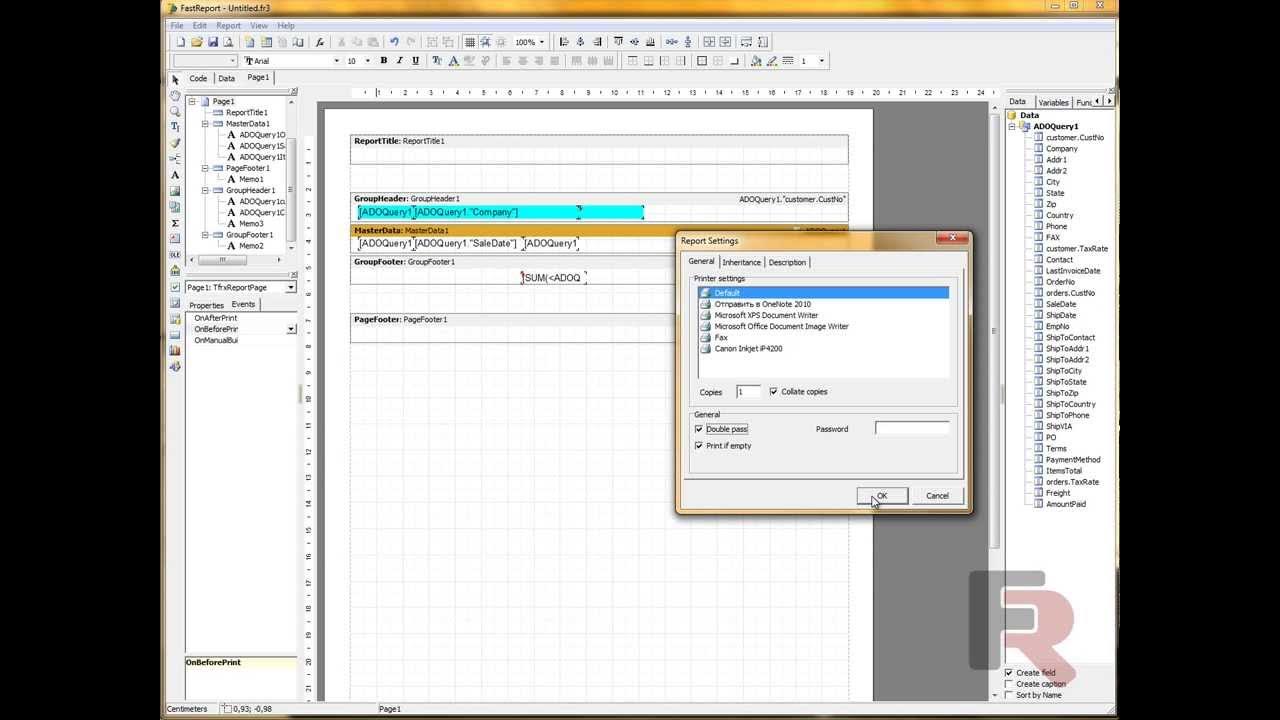1280x720 pixels.
Task: Collapse the PageFooter1 tree node
Action: (x=205, y=168)
